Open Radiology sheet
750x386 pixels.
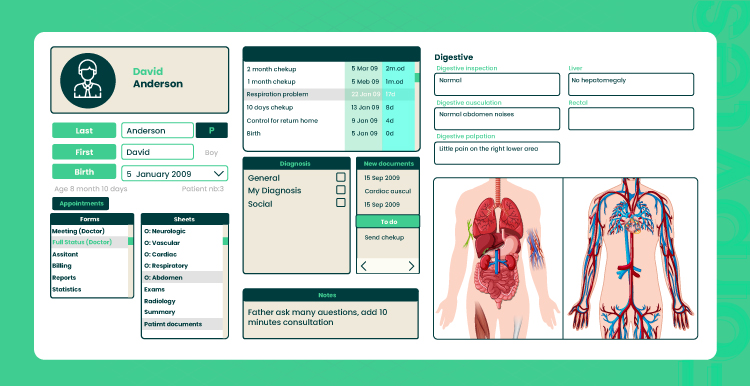183,301
